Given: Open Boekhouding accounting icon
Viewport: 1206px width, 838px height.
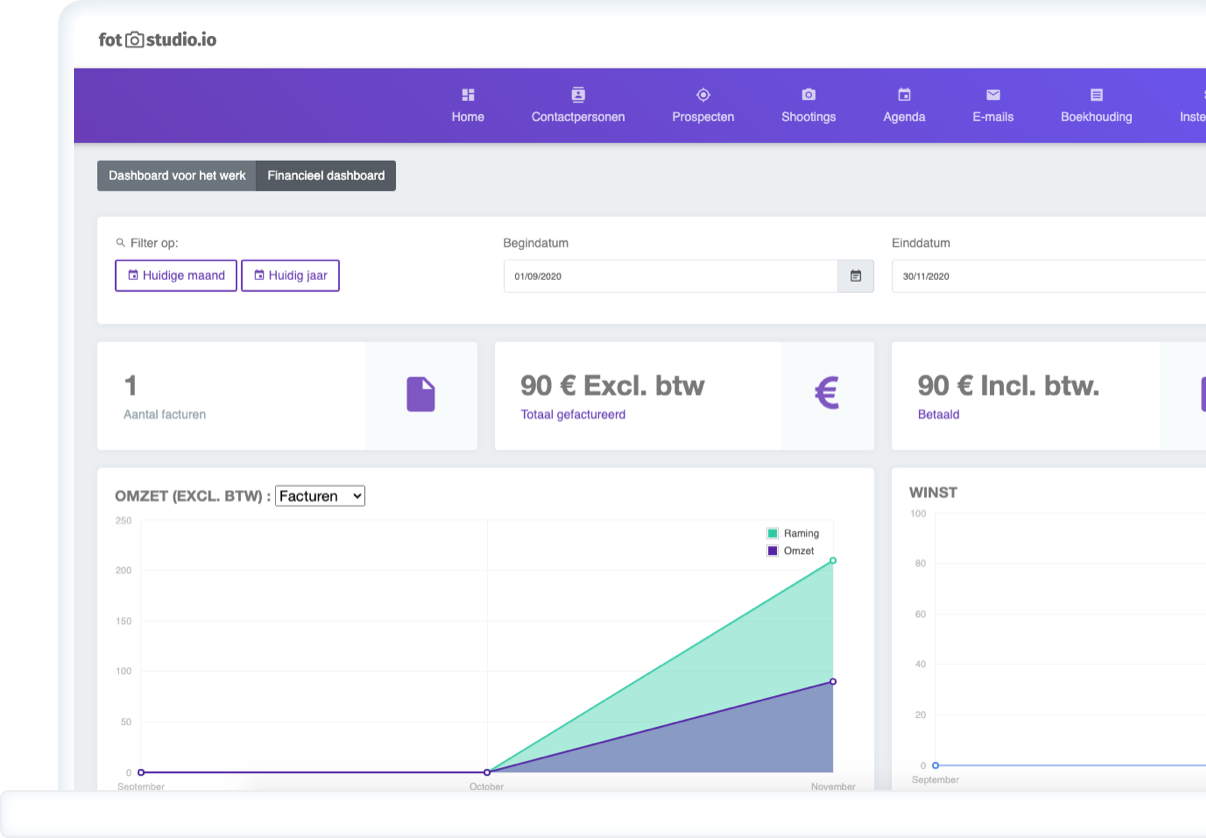Looking at the screenshot, I should [1096, 95].
